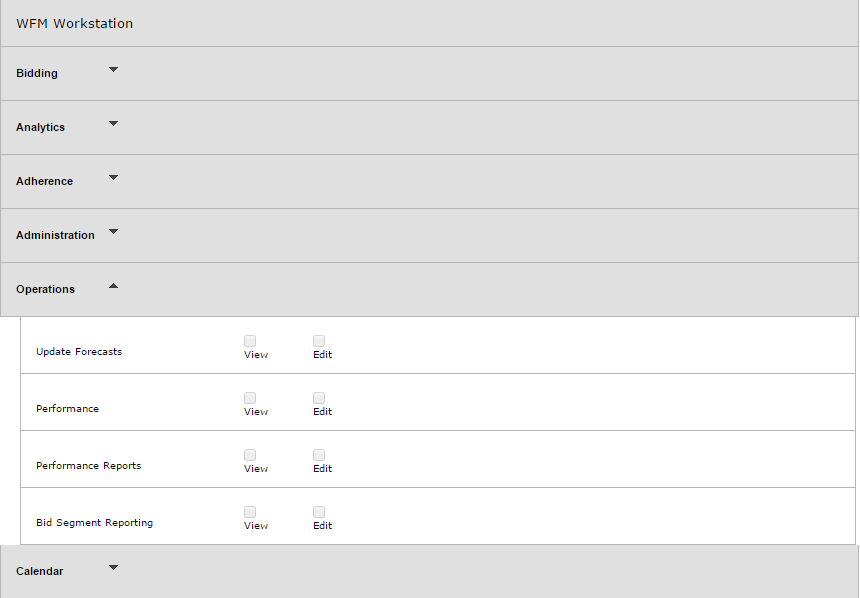Click the Bidding section header label
The image size is (860, 598).
[x=37, y=74]
